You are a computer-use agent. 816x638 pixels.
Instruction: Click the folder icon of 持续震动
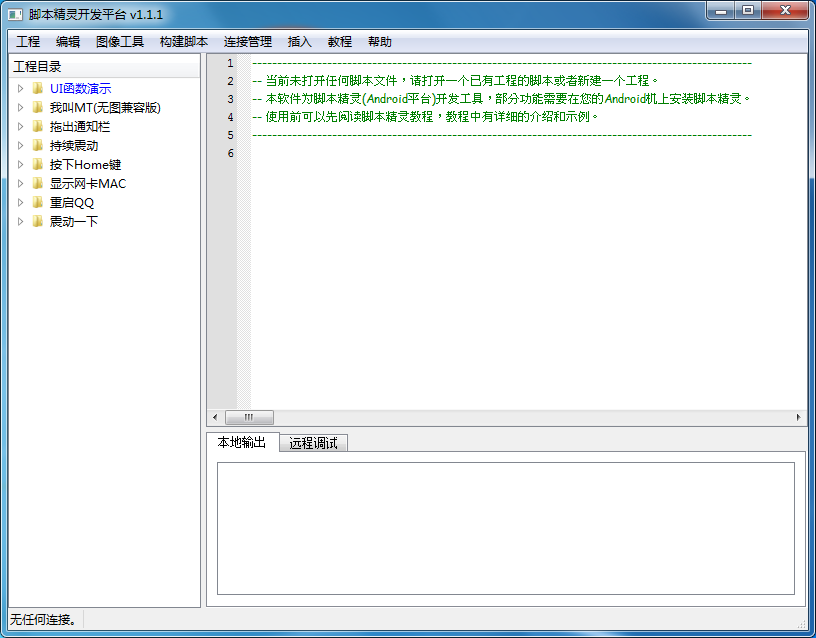tap(37, 146)
